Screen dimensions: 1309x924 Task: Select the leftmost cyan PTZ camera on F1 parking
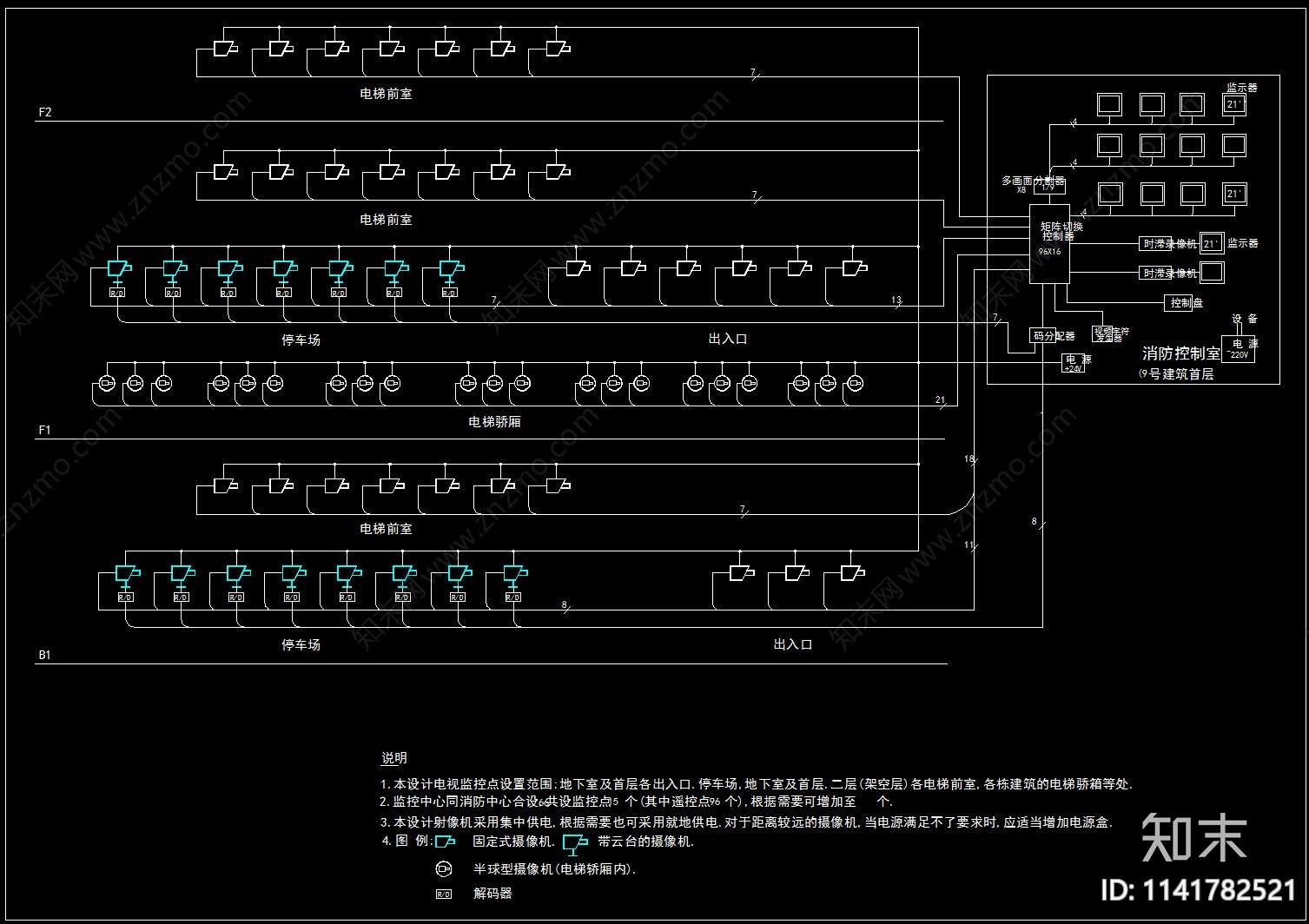[x=118, y=270]
